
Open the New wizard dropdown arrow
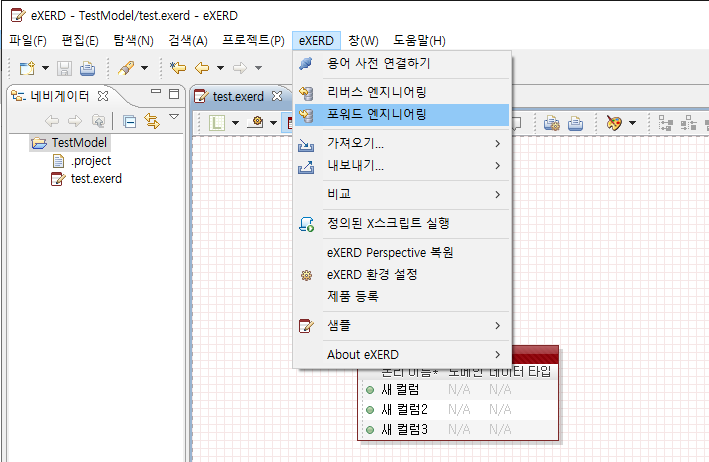coord(45,68)
